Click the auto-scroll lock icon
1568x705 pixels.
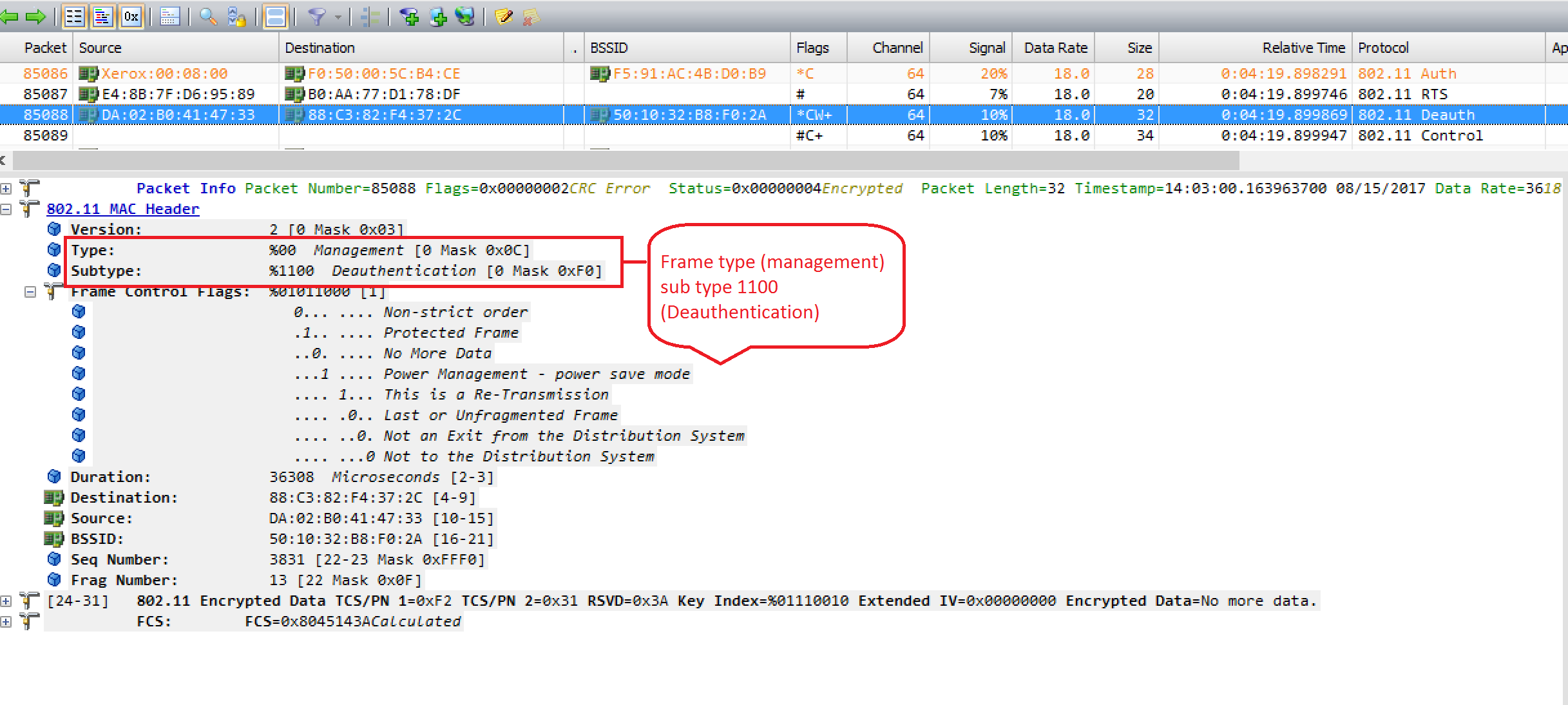click(236, 17)
